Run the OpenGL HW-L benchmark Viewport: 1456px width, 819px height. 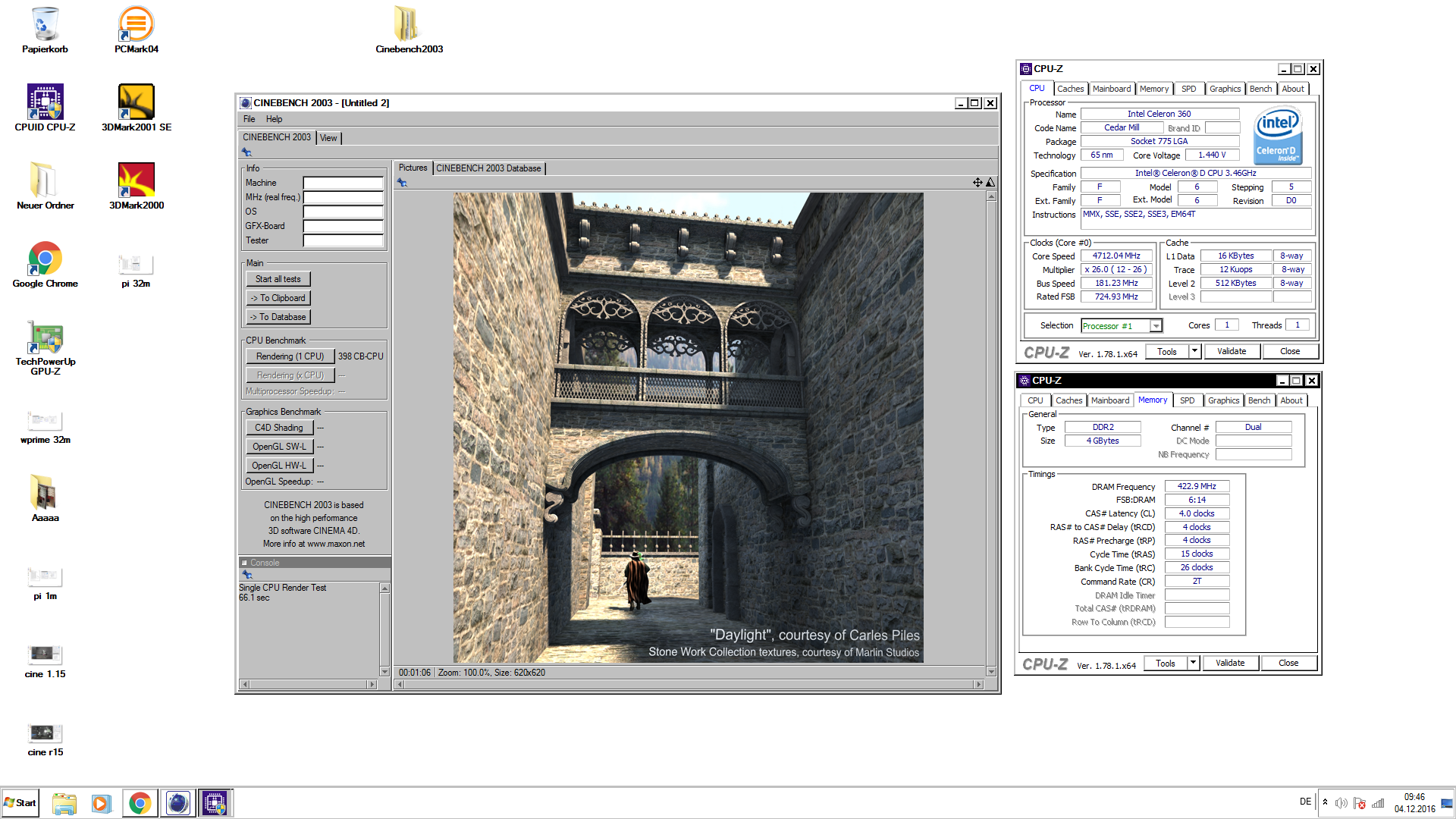(278, 466)
